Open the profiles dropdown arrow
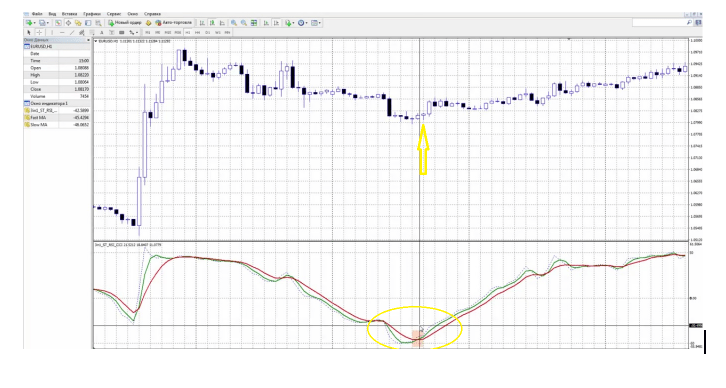726x388 pixels. pos(48,23)
